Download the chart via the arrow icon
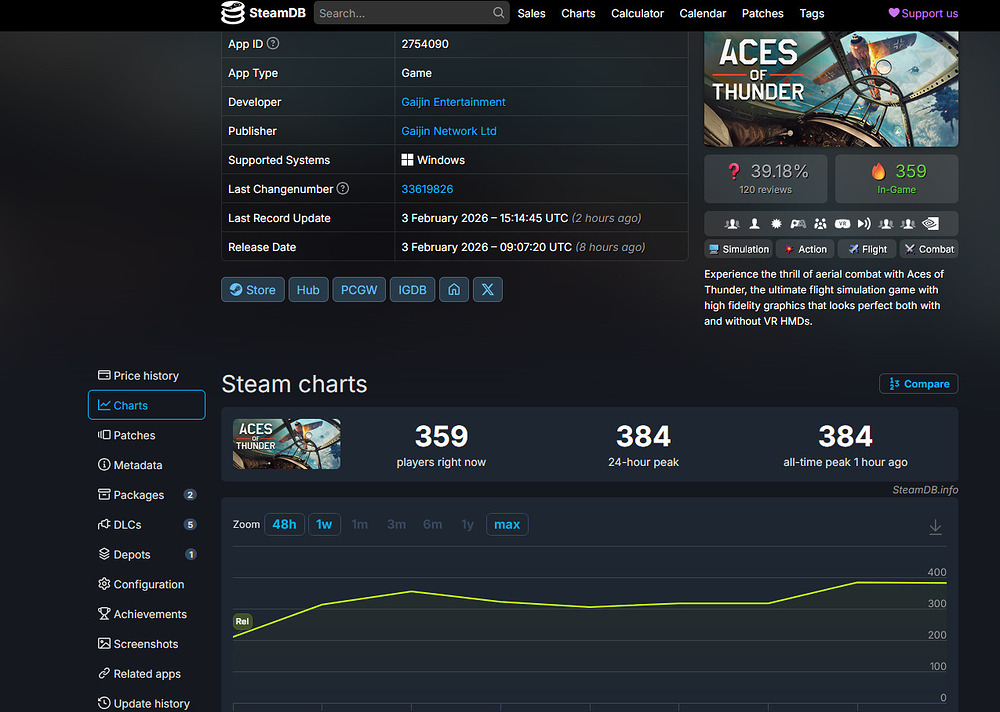1000x712 pixels. [x=935, y=527]
